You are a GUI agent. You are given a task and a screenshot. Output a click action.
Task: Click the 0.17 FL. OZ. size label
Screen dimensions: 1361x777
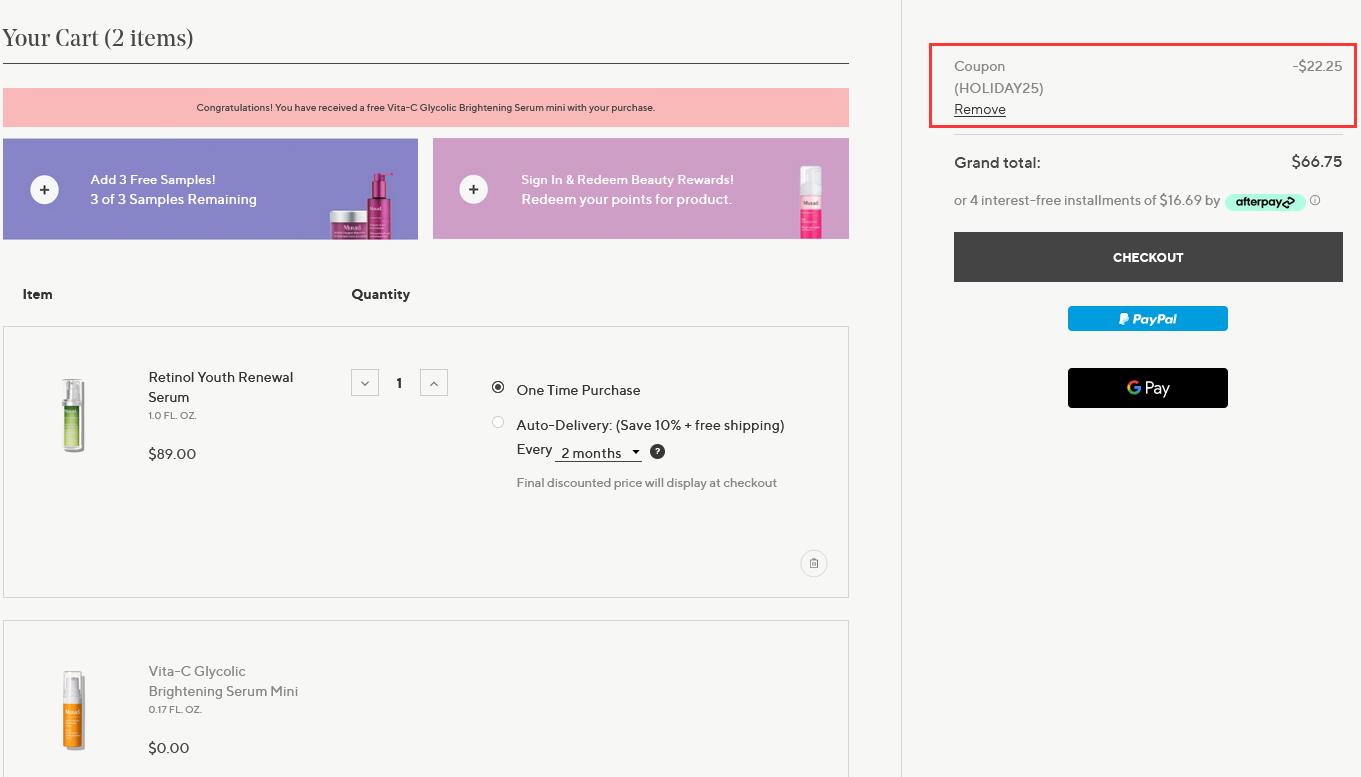tap(175, 709)
